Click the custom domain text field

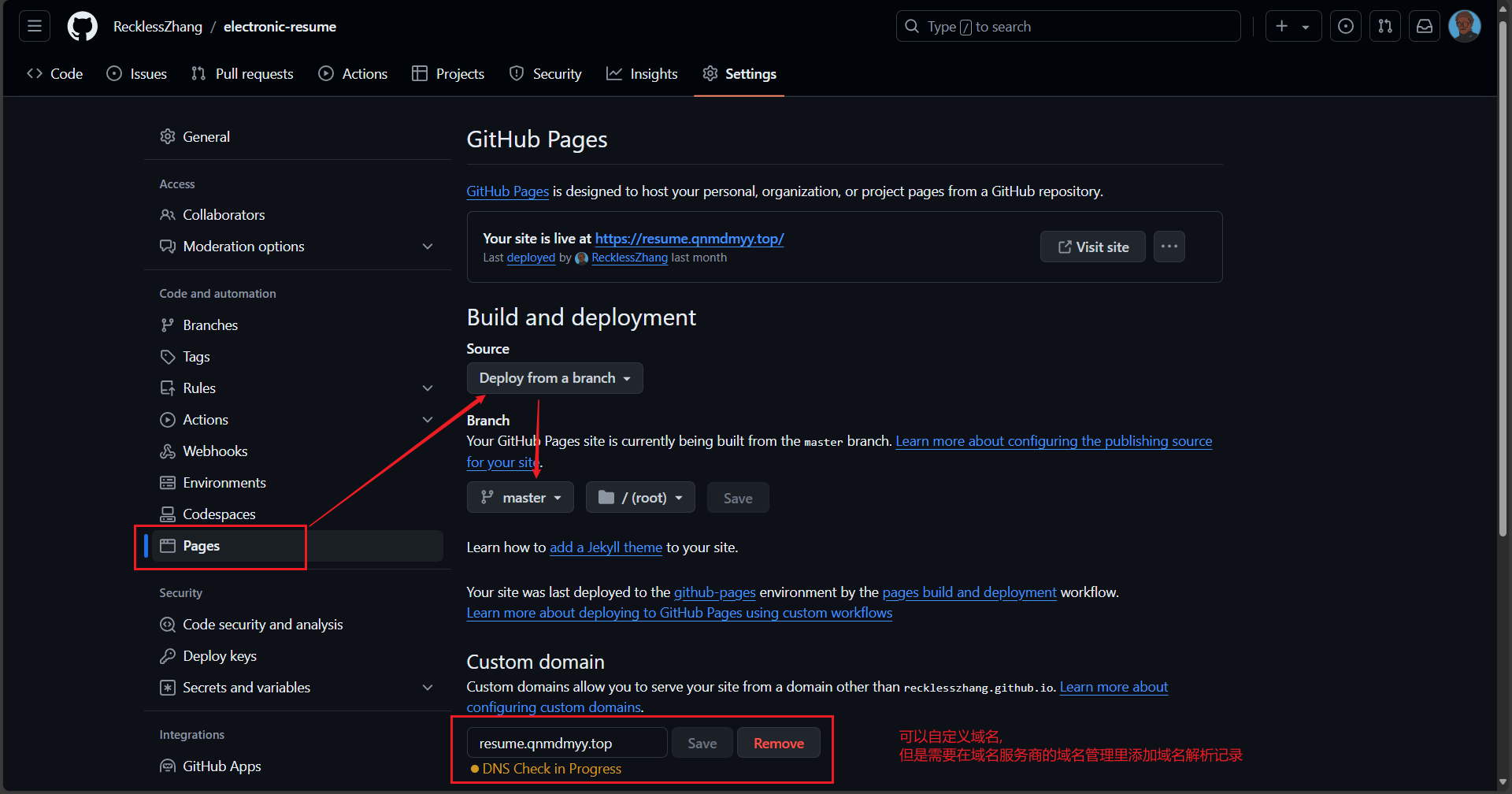point(567,744)
